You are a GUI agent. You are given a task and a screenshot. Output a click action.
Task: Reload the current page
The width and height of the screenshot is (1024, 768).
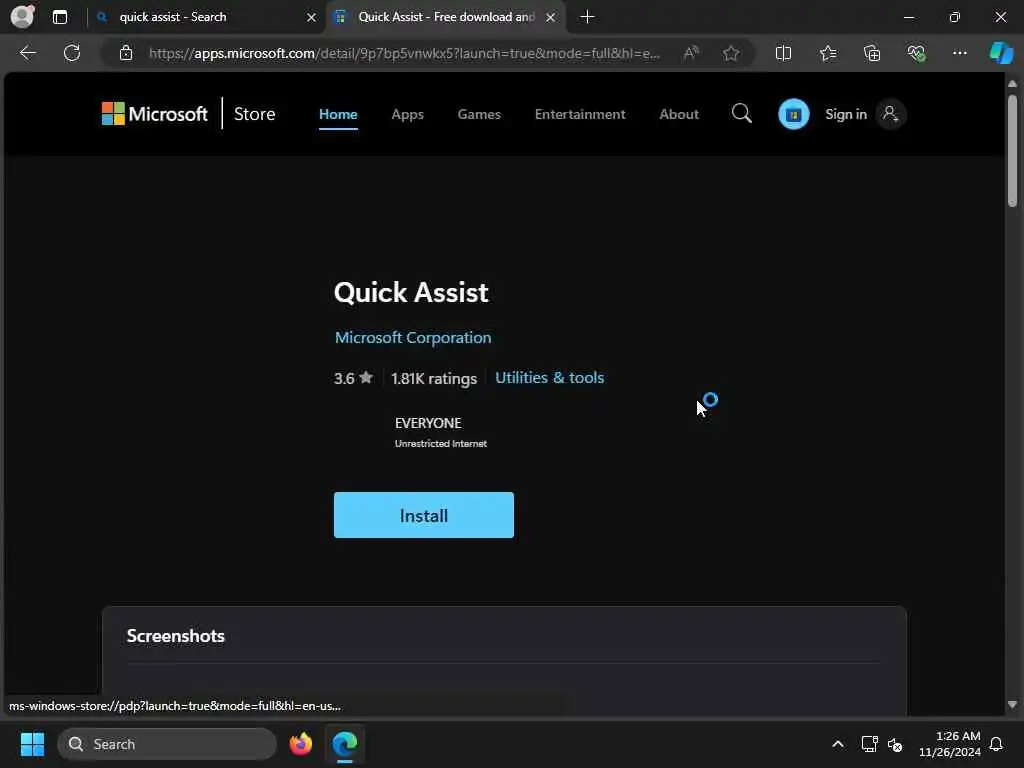click(72, 53)
